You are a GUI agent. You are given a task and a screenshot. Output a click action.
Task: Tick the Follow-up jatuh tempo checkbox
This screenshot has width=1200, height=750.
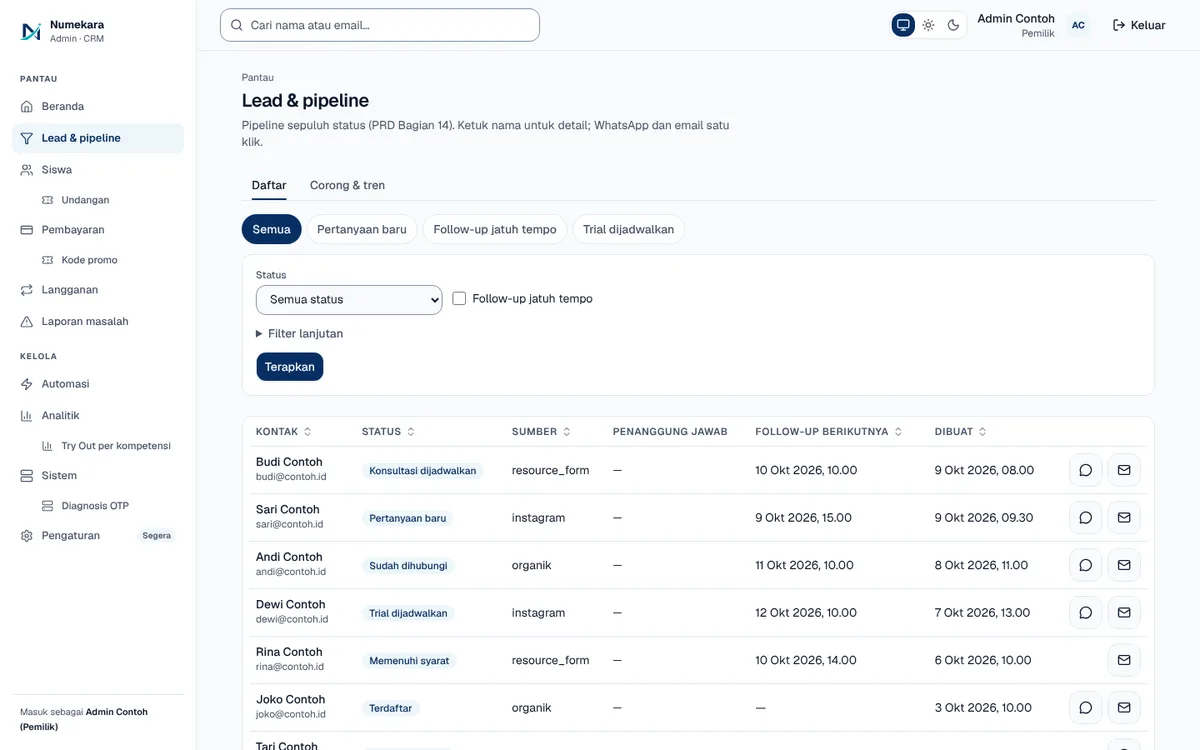[460, 299]
